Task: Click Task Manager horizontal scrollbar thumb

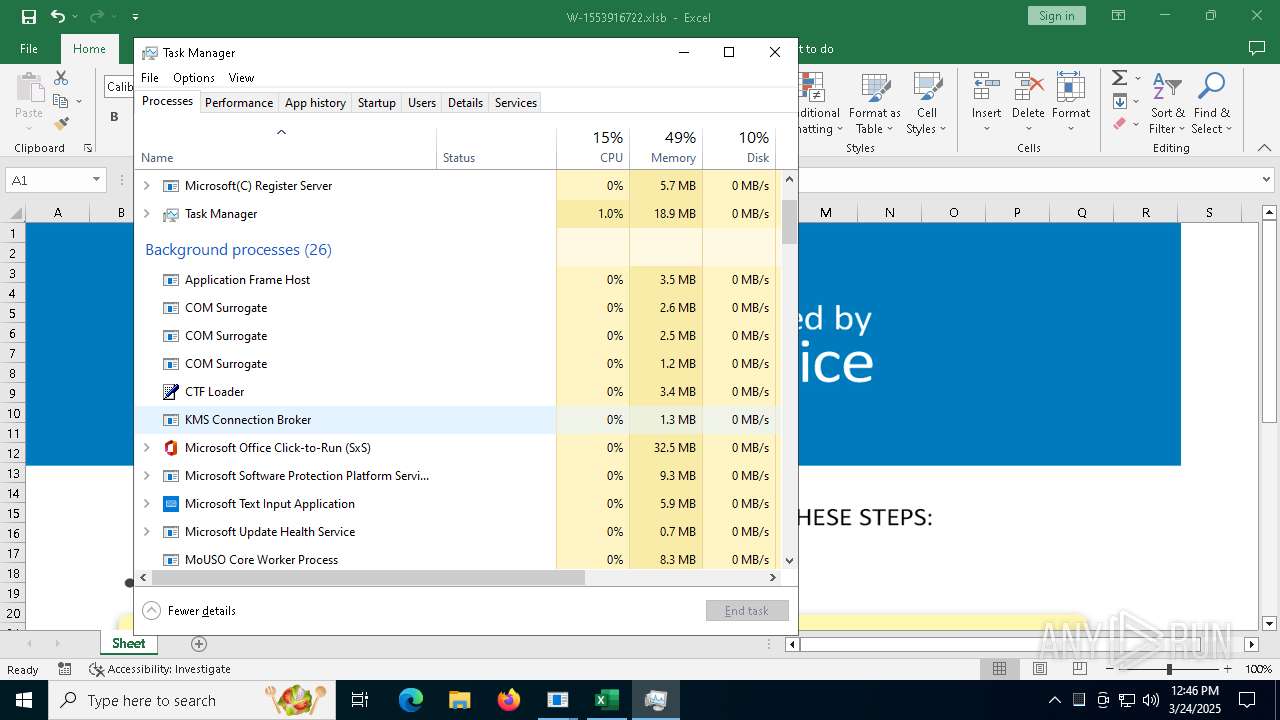Action: [367, 578]
